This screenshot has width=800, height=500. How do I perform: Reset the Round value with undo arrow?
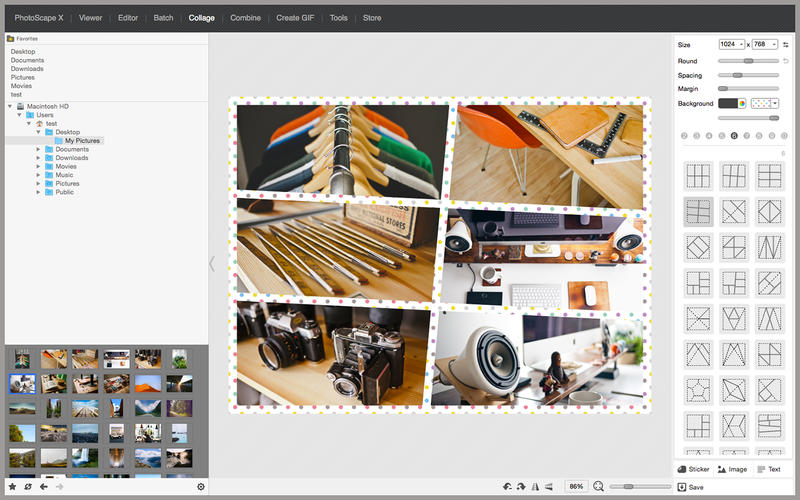tap(786, 61)
